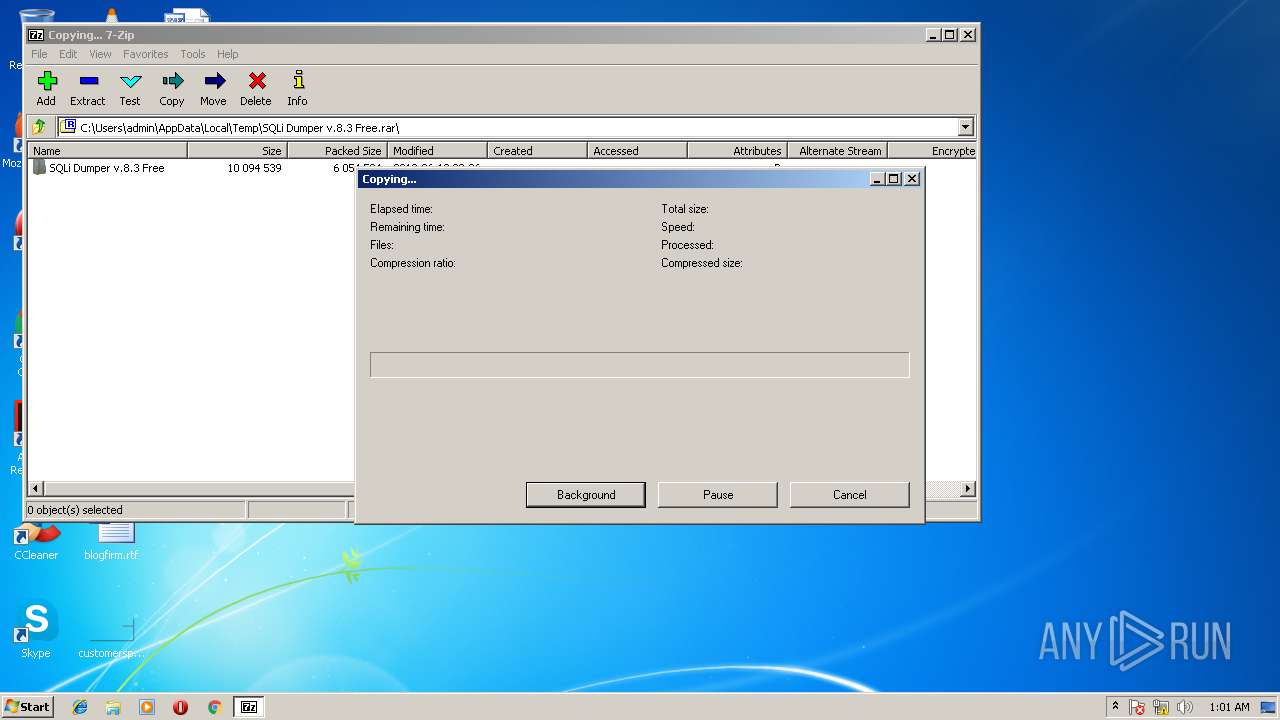The image size is (1280, 720).
Task: Click the Move toolbar icon
Action: pos(213,88)
